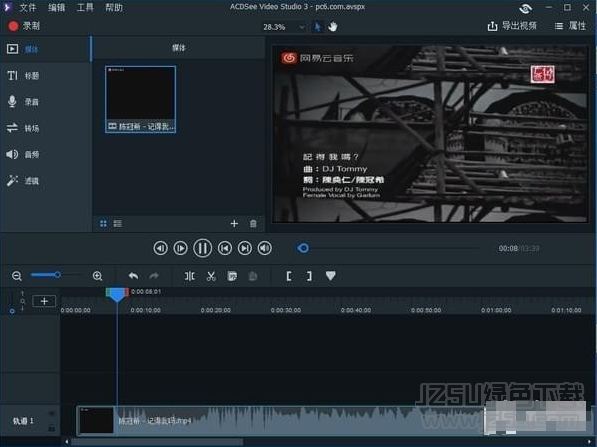The width and height of the screenshot is (597, 447).
Task: Set the out-point right bracket marker
Action: [309, 276]
